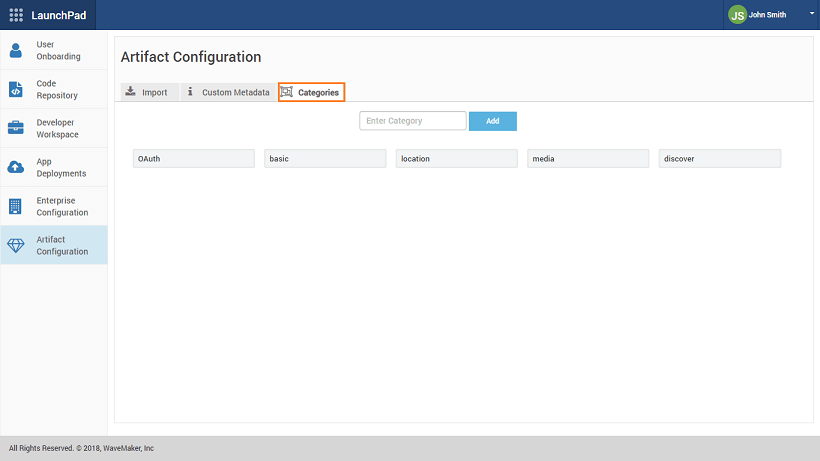Click the Developer Workspace briefcase icon
820x461 pixels.
(x=15, y=128)
